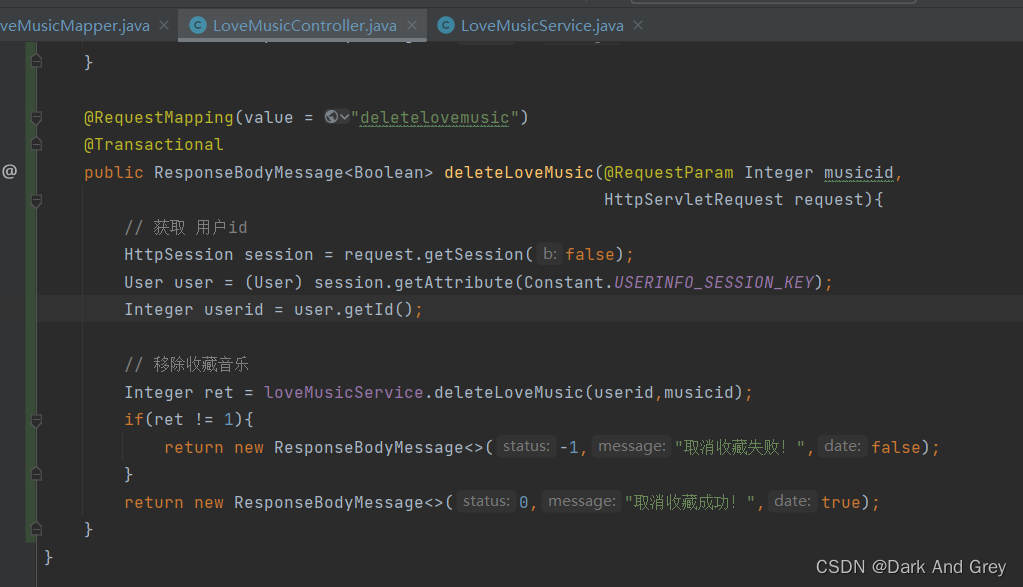Image resolution: width=1023 pixels, height=587 pixels.
Task: Click the class icon on LoveMusicController.java tab
Action: pos(198,25)
